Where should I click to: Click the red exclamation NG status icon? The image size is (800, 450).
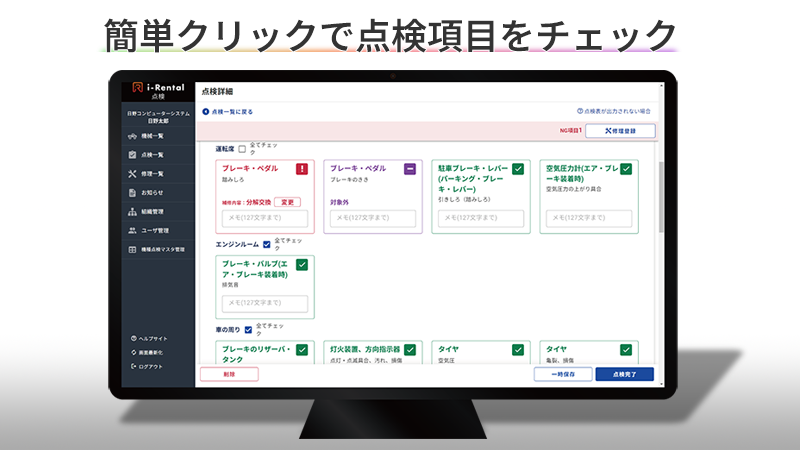[303, 170]
